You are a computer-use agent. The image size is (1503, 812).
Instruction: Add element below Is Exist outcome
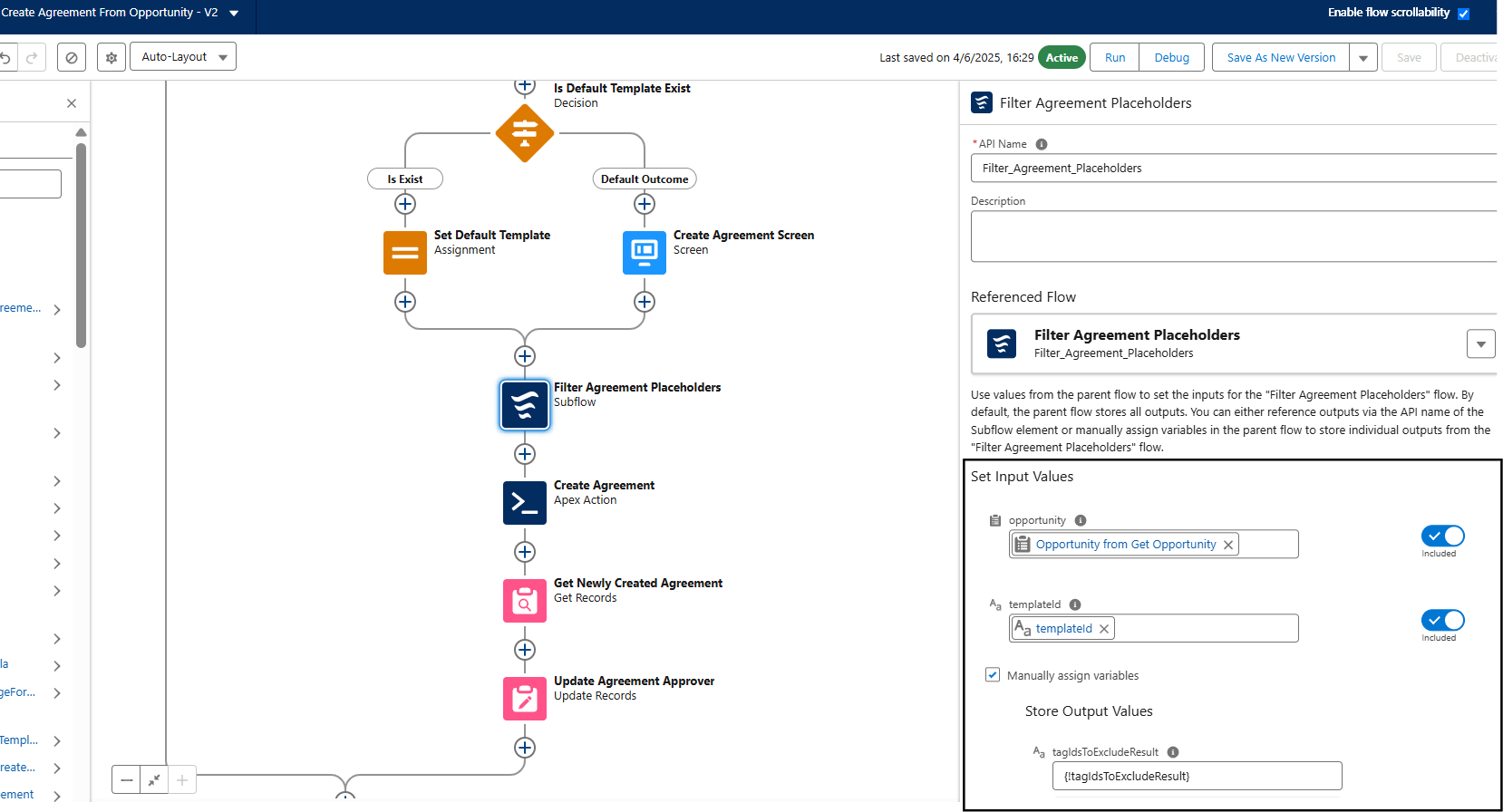click(x=405, y=204)
